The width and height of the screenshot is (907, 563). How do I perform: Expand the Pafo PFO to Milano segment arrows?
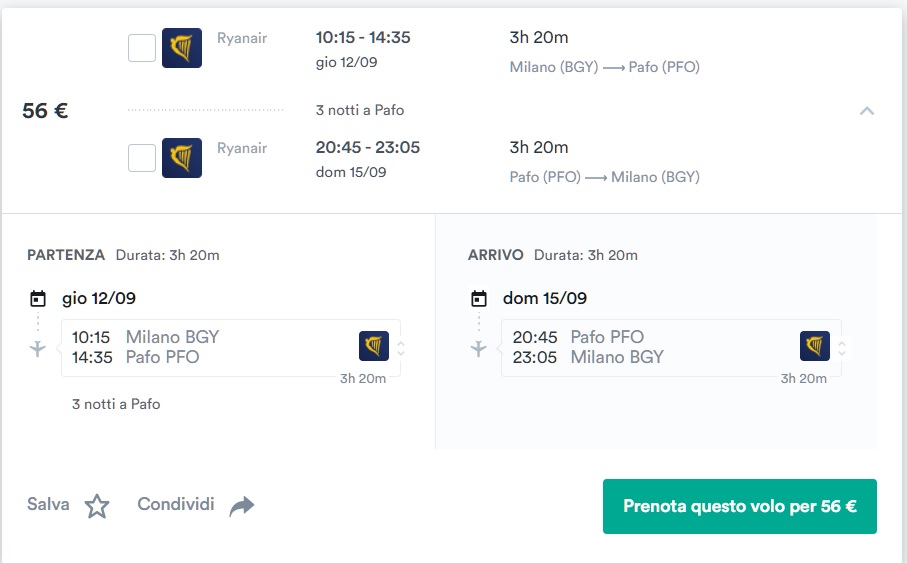point(842,348)
